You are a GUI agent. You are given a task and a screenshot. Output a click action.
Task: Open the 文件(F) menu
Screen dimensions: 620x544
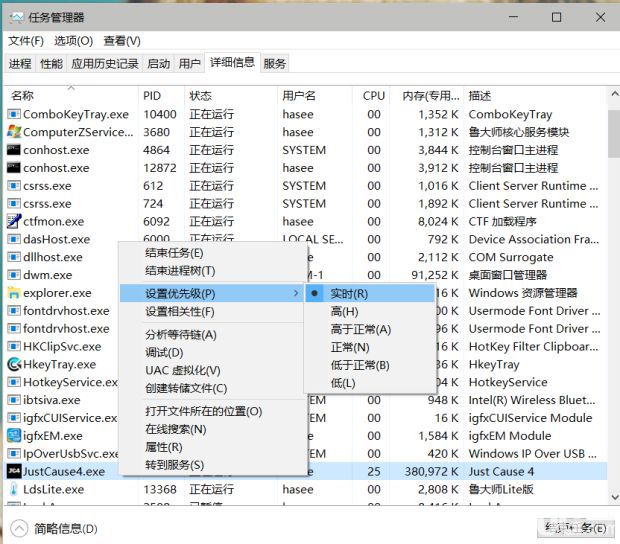pyautogui.click(x=26, y=41)
